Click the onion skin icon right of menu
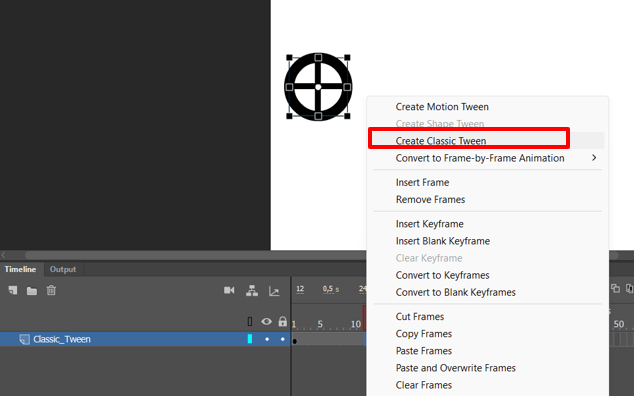Viewport: 634px width, 396px height. (615, 288)
